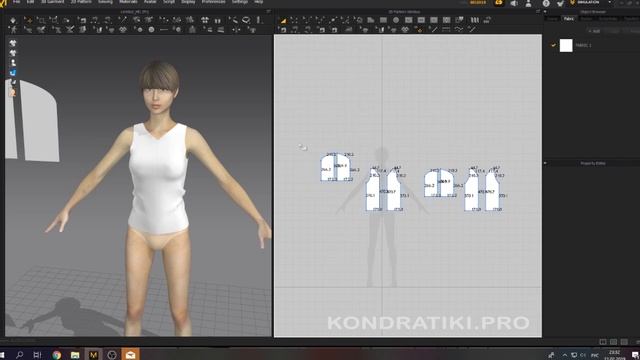
Task: Click the pause-shaped bars icon in 3D toolbar
Action: coord(218,20)
